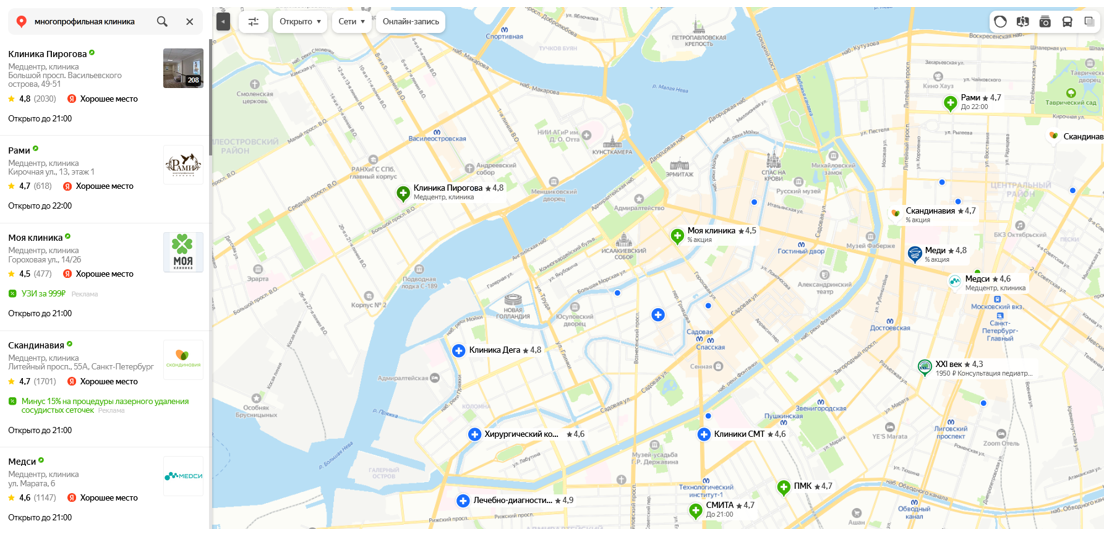Clear the search with the X icon
The width and height of the screenshot is (1111, 541).
[190, 22]
